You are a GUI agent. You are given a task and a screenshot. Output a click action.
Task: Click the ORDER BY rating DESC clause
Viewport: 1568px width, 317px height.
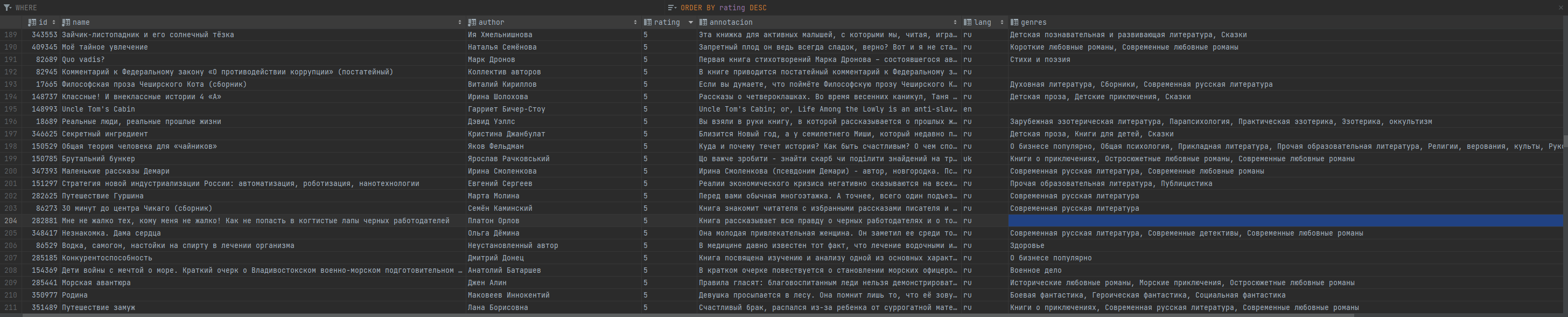coord(723,8)
